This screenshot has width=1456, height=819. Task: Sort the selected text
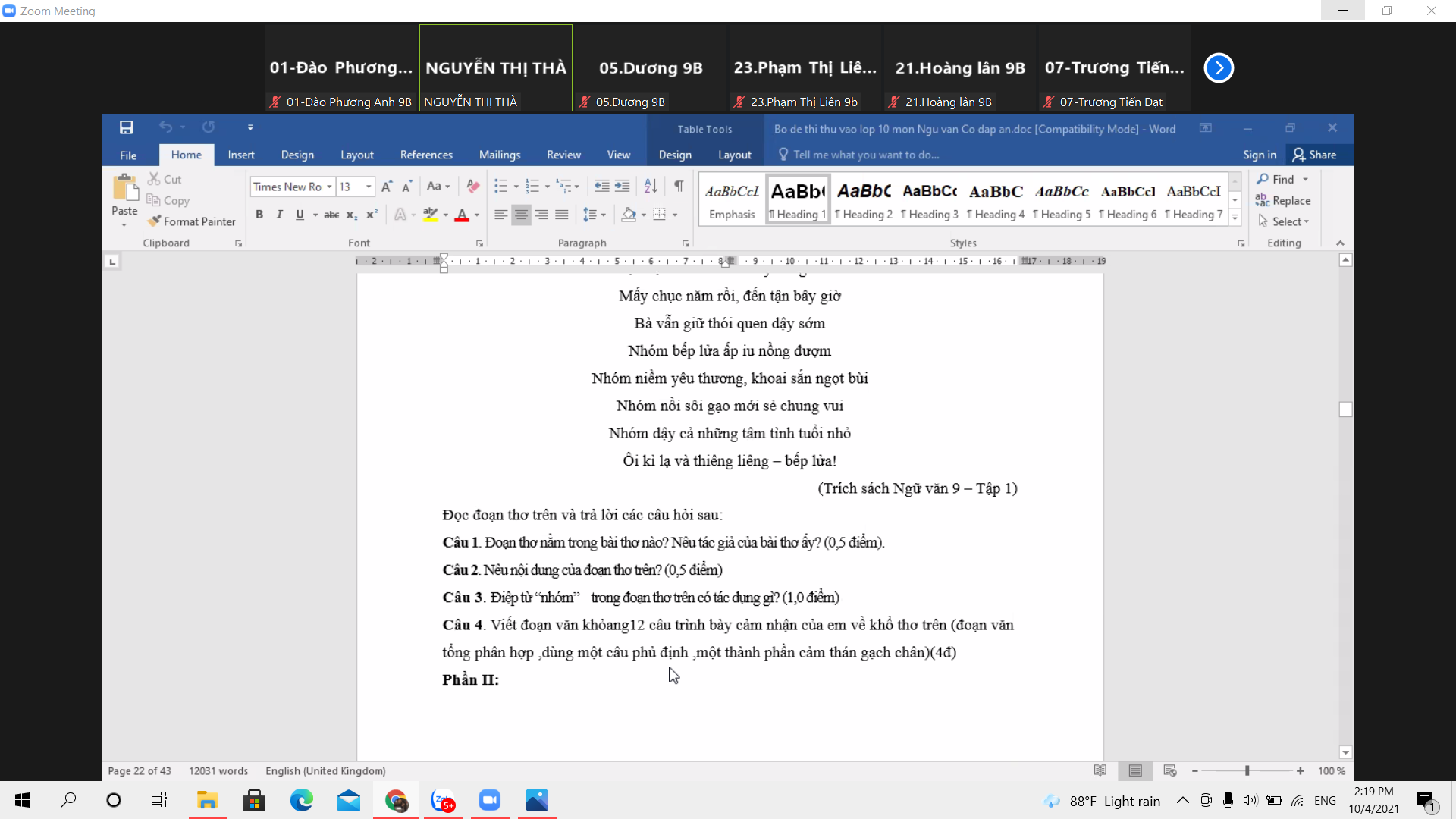point(651,187)
